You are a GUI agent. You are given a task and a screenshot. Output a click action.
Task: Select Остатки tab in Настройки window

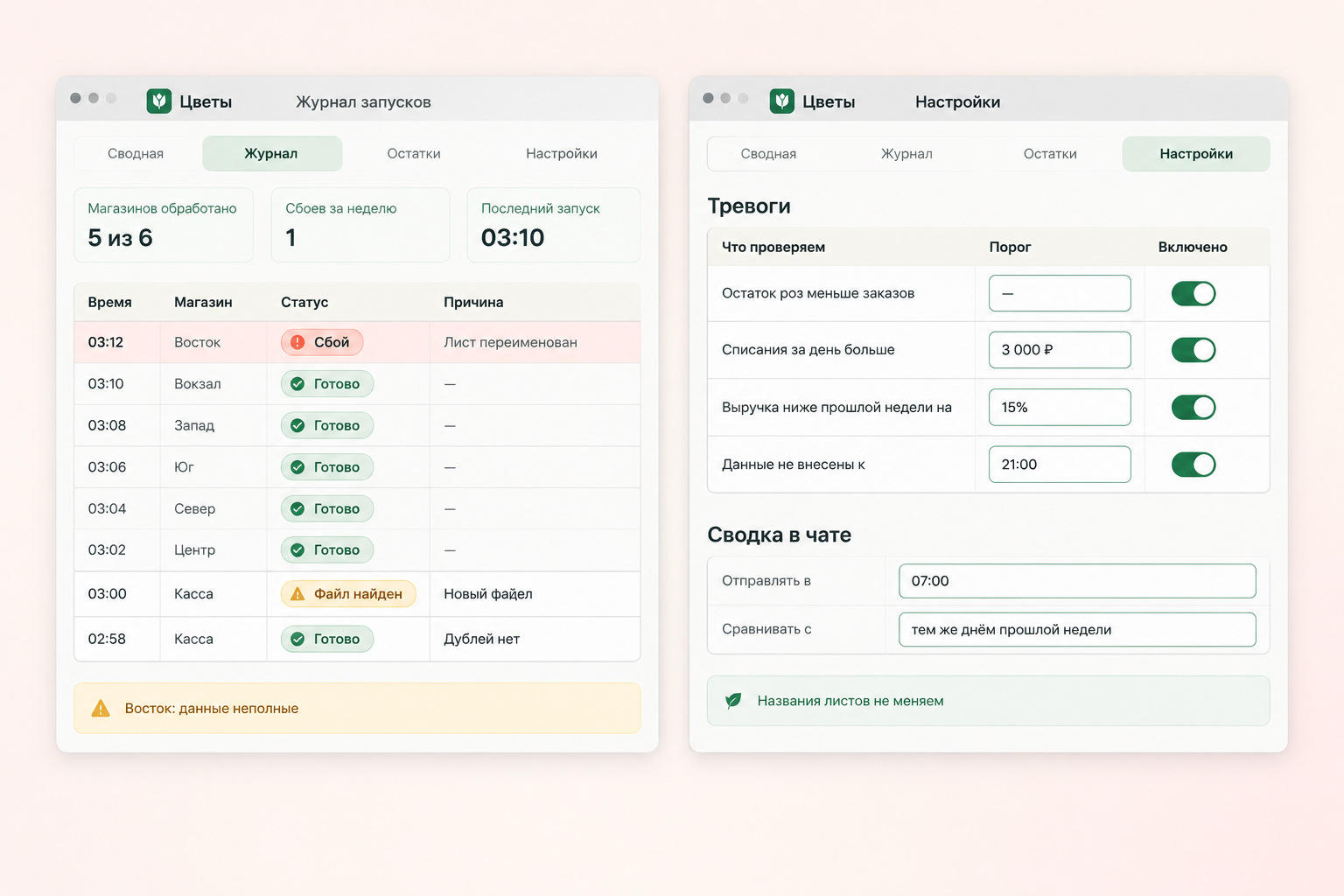(1050, 154)
